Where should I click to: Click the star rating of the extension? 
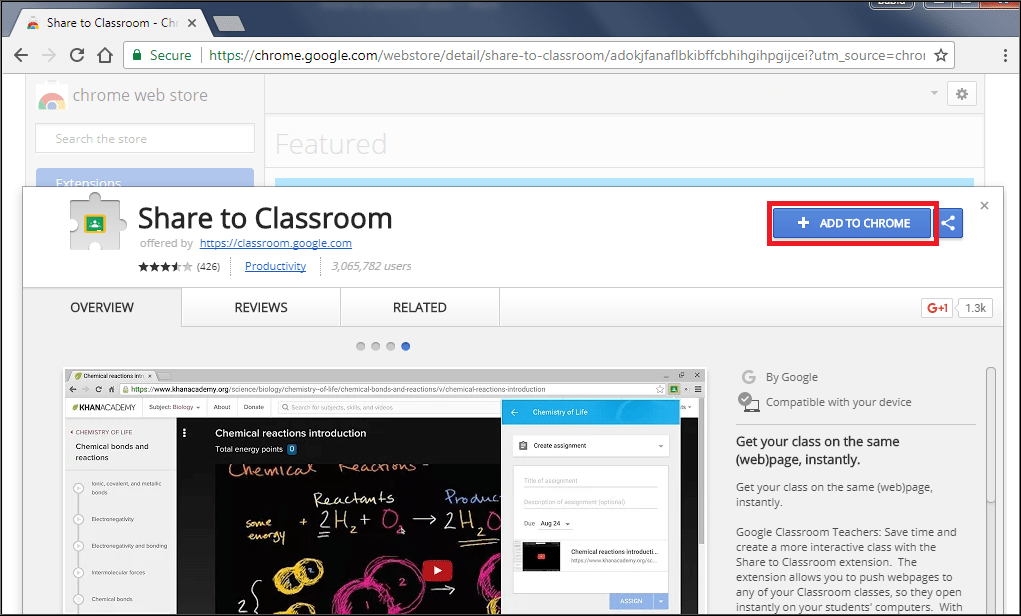(x=165, y=266)
